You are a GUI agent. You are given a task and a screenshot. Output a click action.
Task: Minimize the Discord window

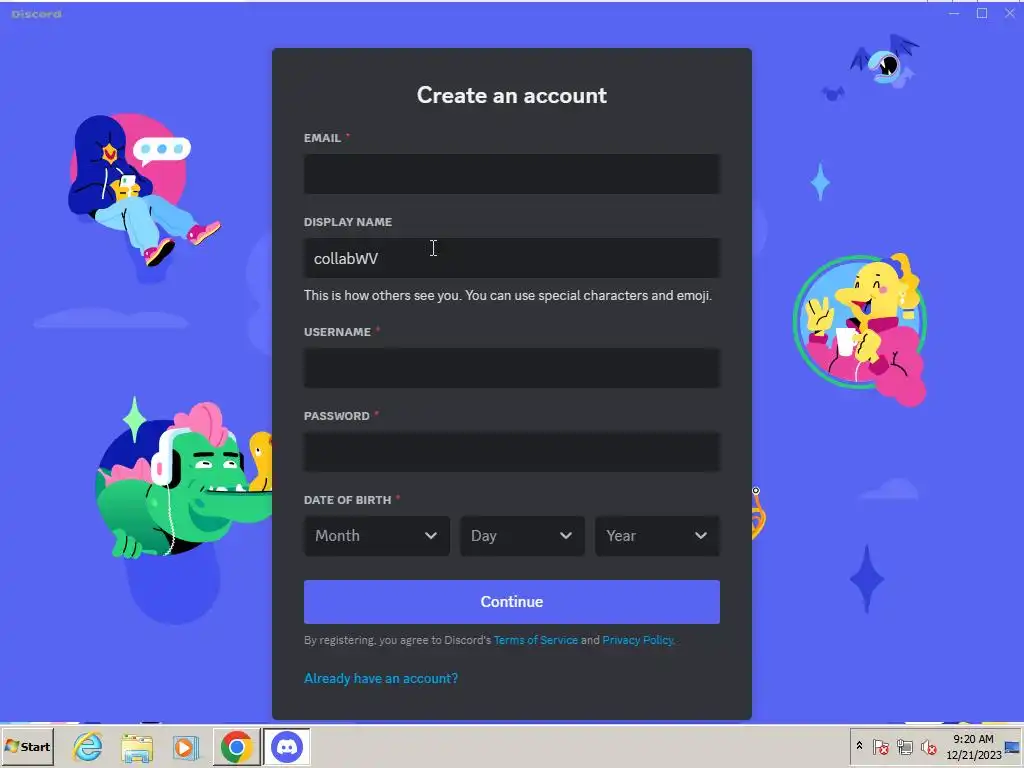pos(954,13)
